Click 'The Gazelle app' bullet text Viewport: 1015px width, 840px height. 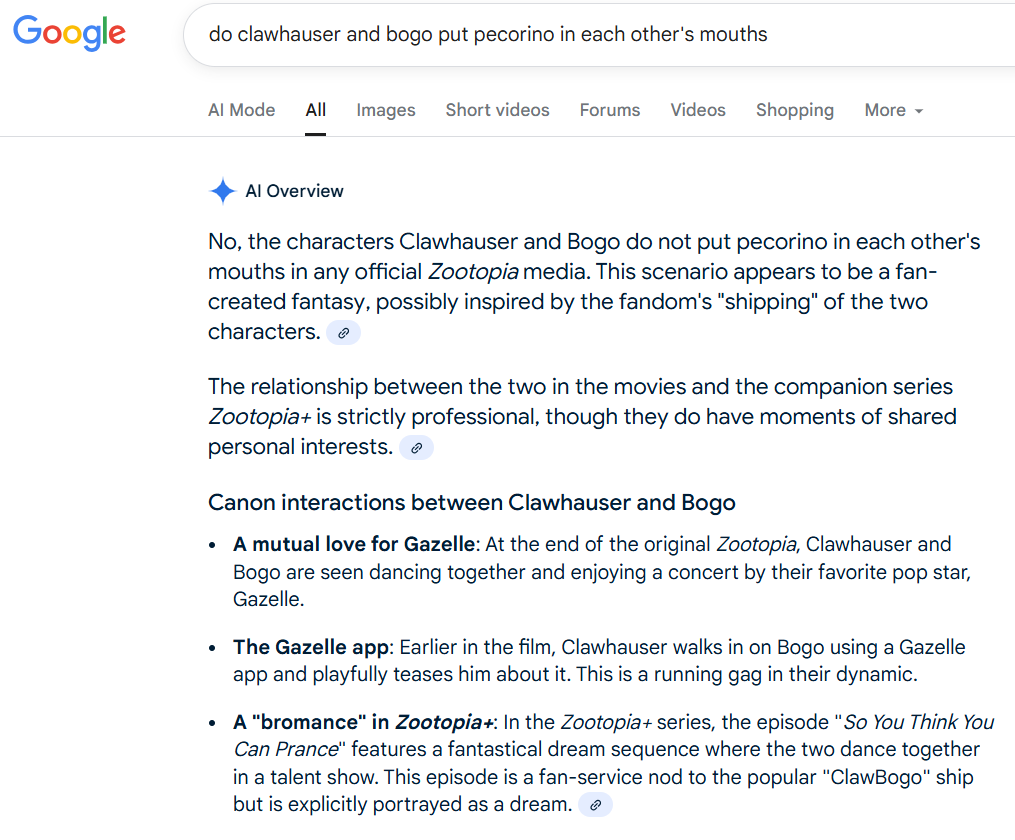pos(311,647)
